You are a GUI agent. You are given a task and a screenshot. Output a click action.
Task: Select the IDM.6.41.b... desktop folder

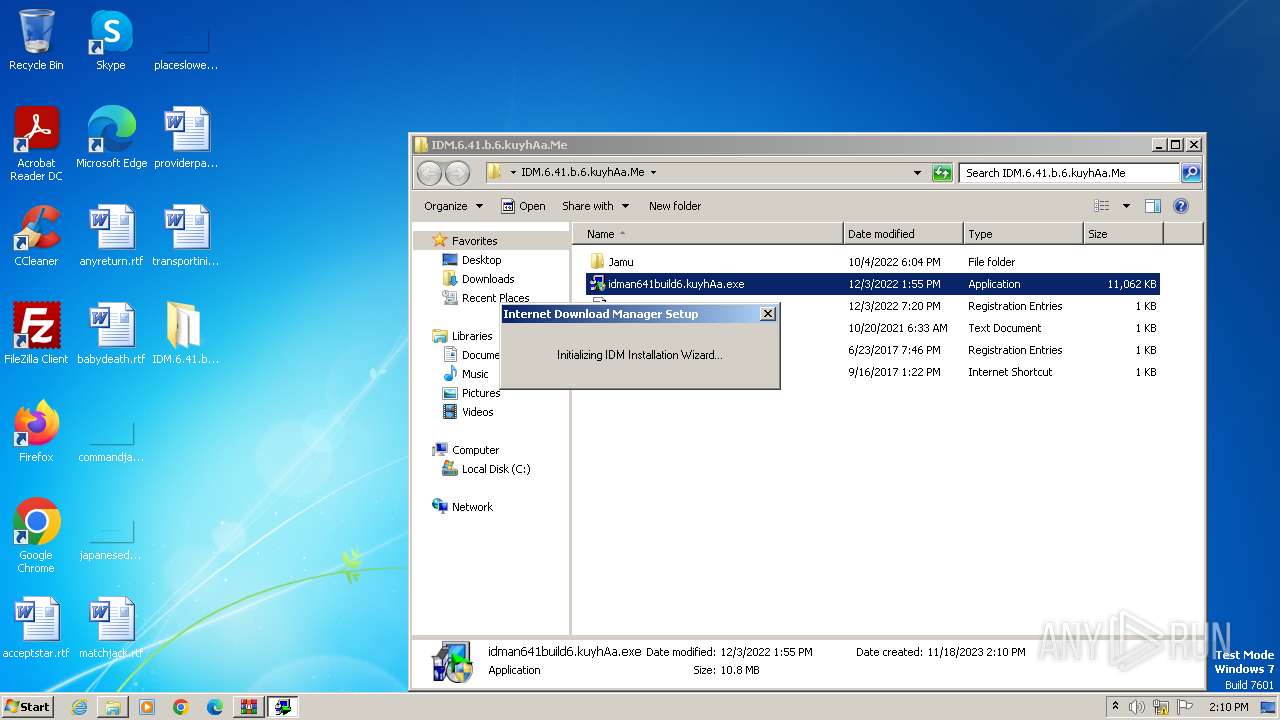pos(186,334)
